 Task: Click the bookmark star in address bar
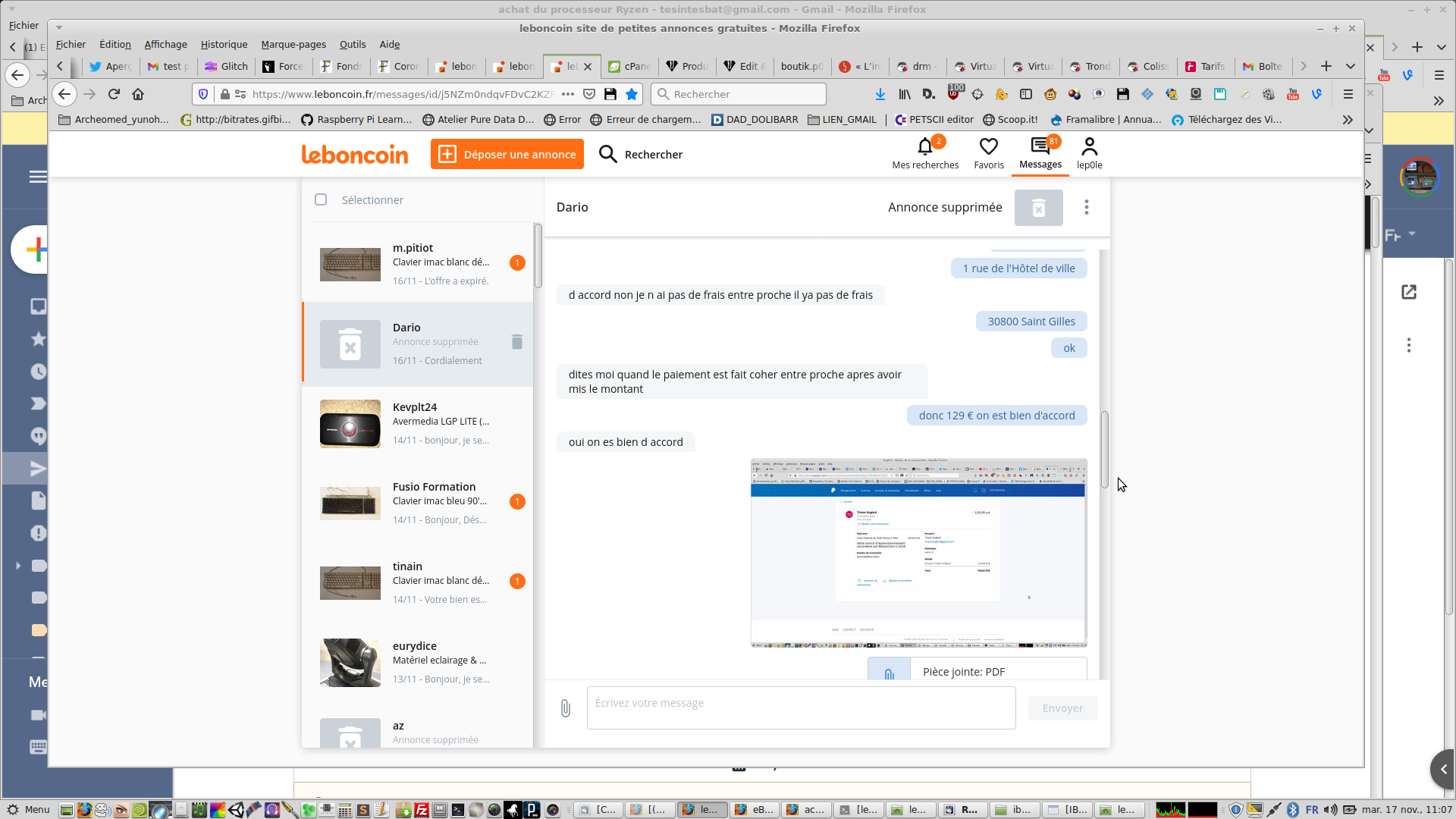(x=632, y=94)
